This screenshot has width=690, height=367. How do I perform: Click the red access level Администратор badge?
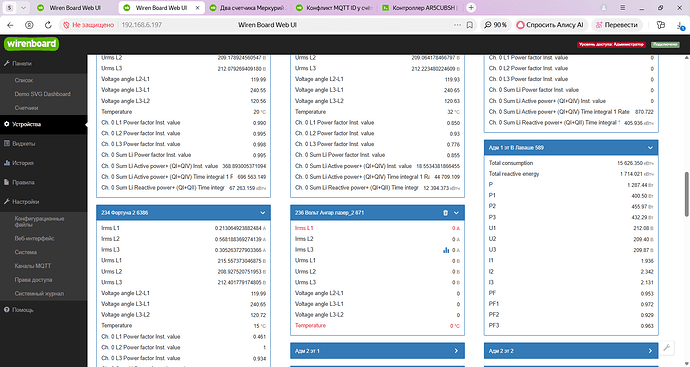[x=611, y=44]
